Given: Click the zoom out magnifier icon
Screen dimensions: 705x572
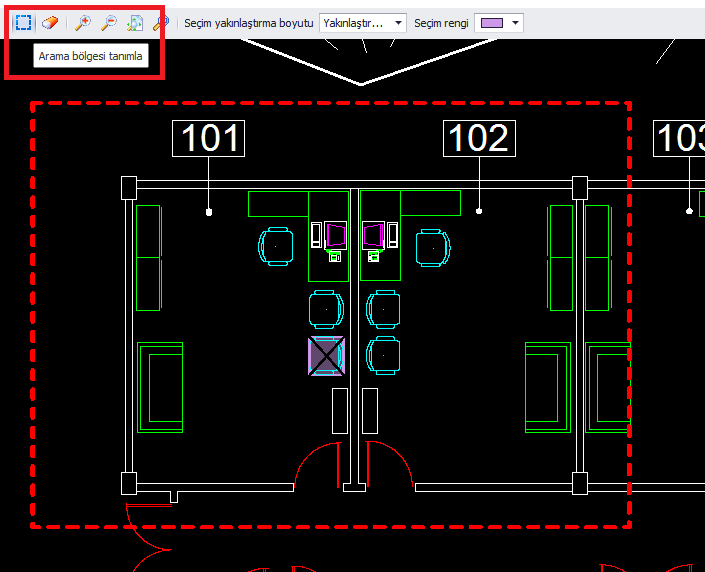Looking at the screenshot, I should click(x=109, y=22).
